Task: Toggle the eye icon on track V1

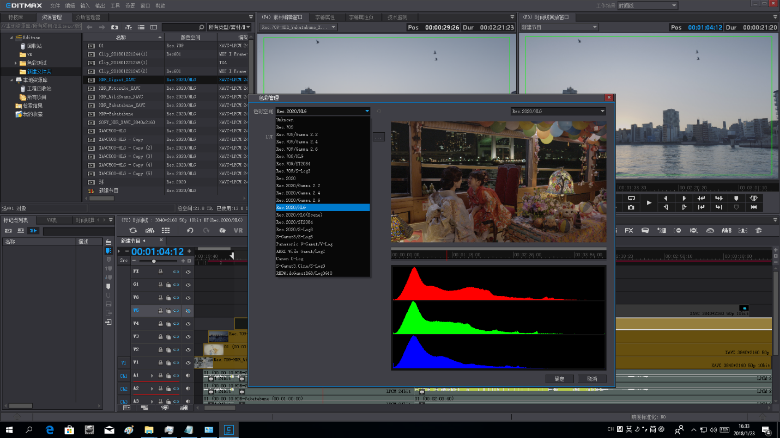Action: pyautogui.click(x=188, y=363)
